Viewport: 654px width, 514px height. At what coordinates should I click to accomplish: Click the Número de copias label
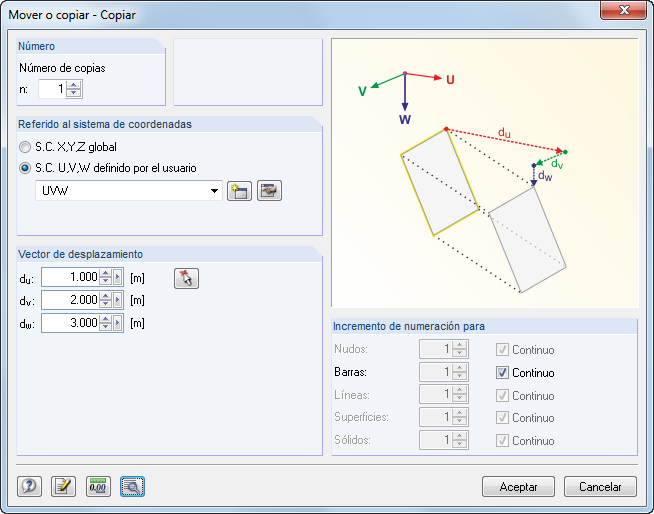[x=62, y=68]
